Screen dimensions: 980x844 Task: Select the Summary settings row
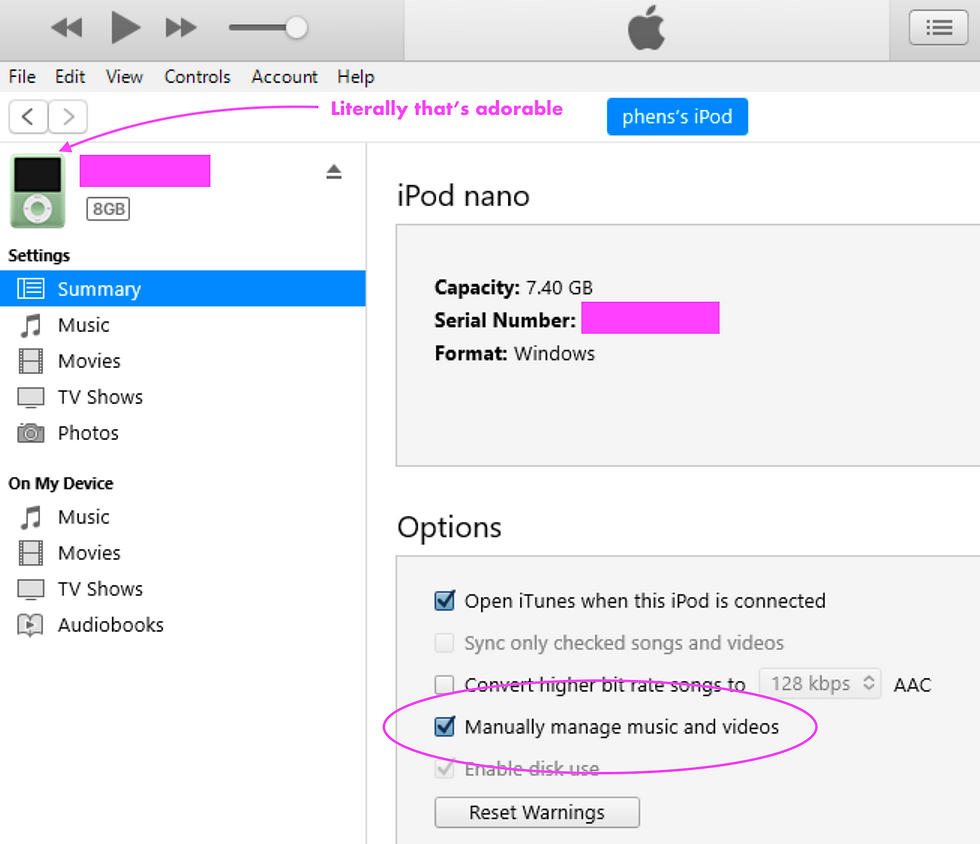click(182, 289)
